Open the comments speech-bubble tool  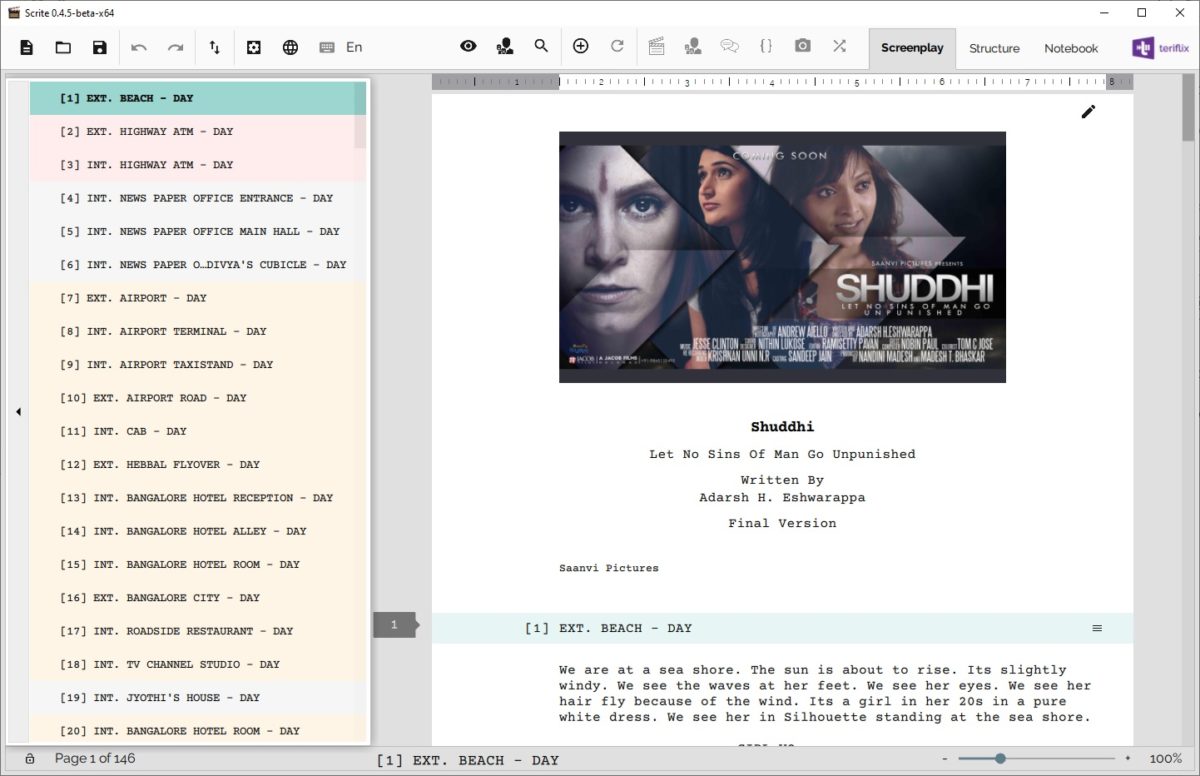tap(729, 47)
